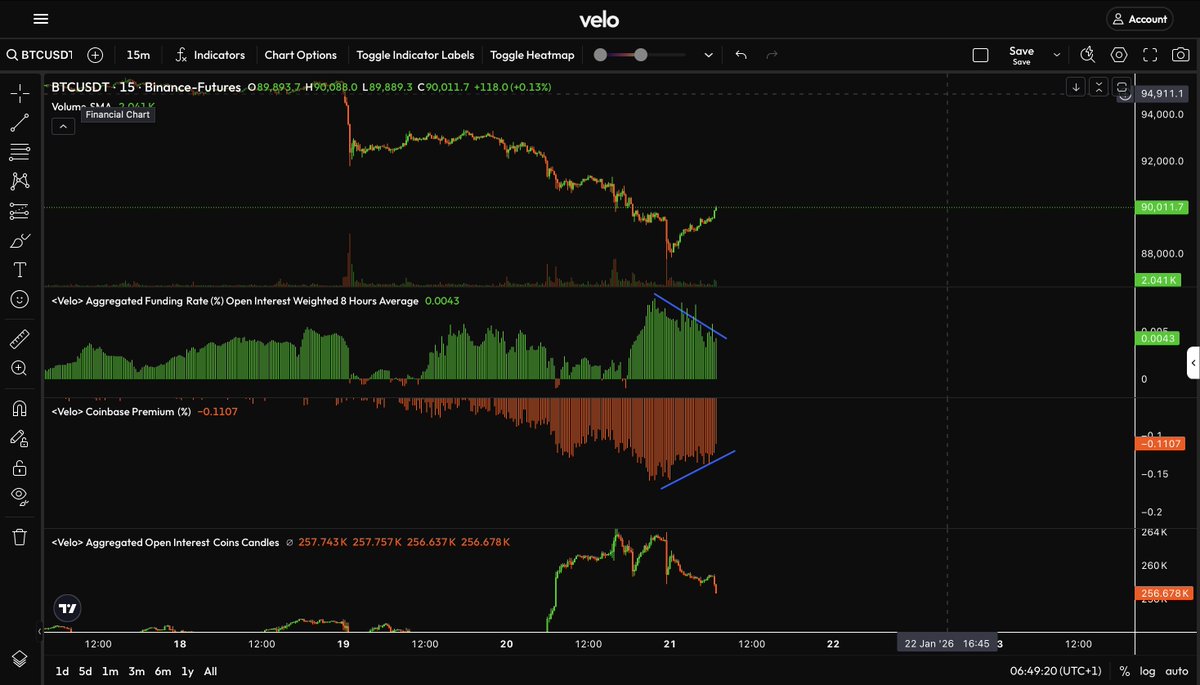Select the Fibonacci retracement tool
This screenshot has height=685, width=1200.
pyautogui.click(x=19, y=152)
